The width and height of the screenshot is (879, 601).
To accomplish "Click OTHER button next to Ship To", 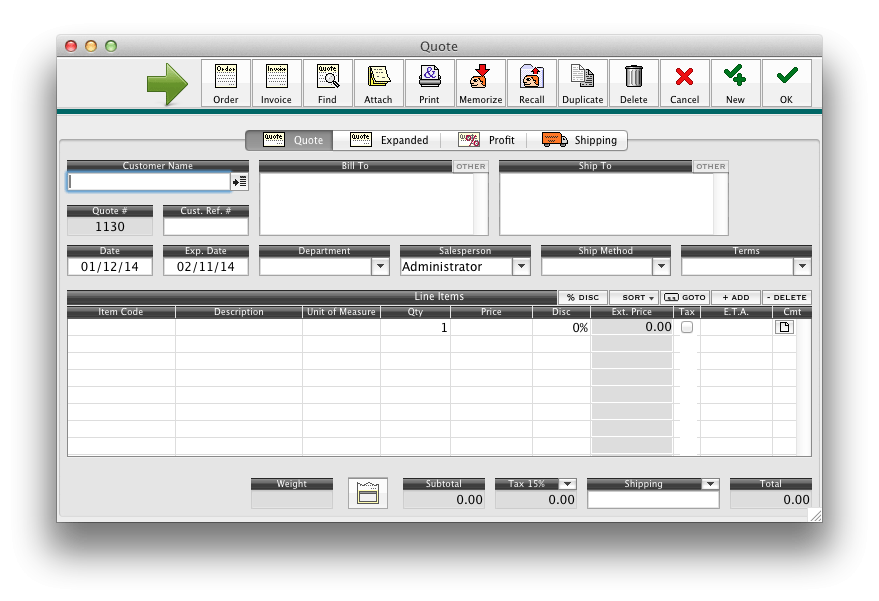I will point(711,167).
